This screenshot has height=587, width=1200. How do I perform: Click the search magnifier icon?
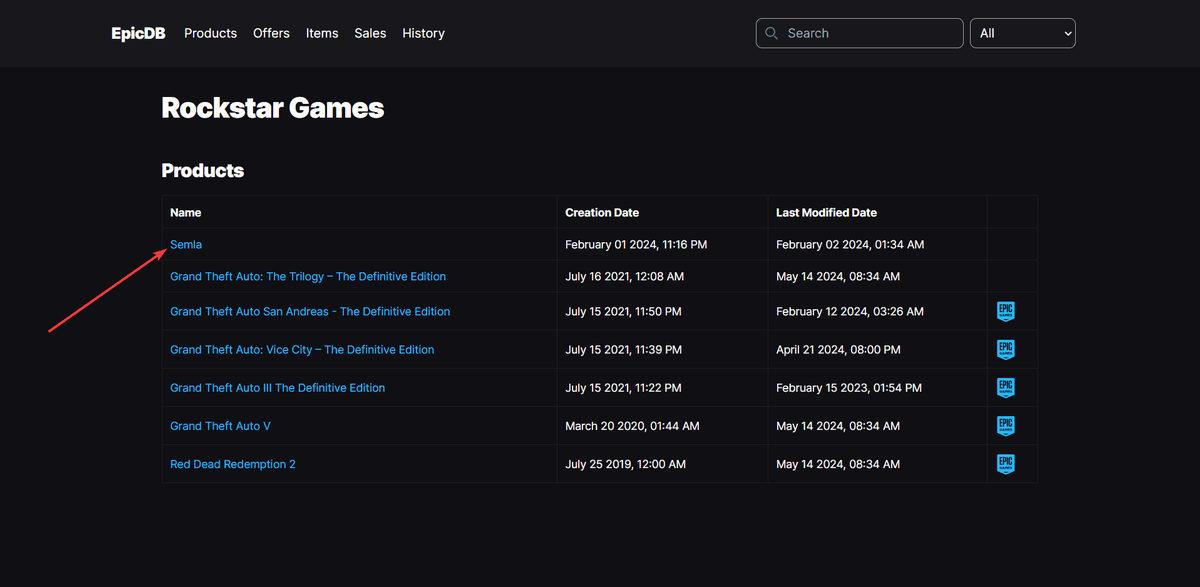click(x=771, y=33)
